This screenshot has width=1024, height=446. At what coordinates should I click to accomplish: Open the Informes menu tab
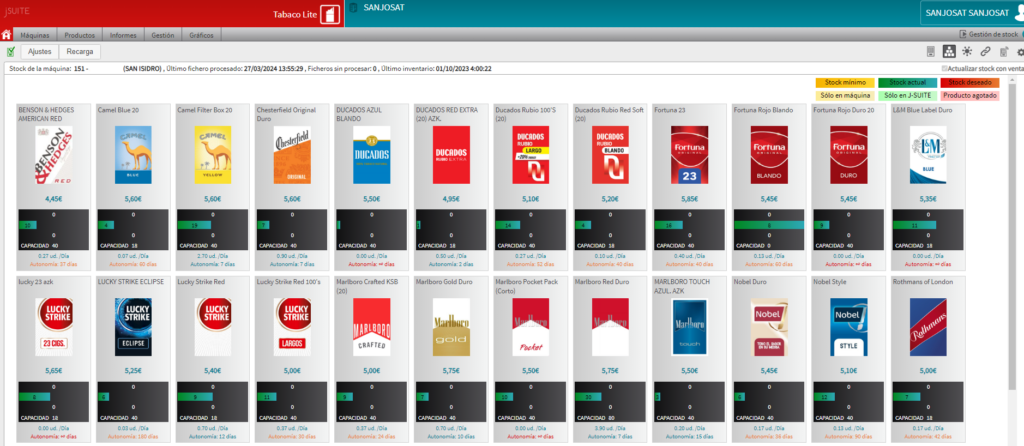123,35
